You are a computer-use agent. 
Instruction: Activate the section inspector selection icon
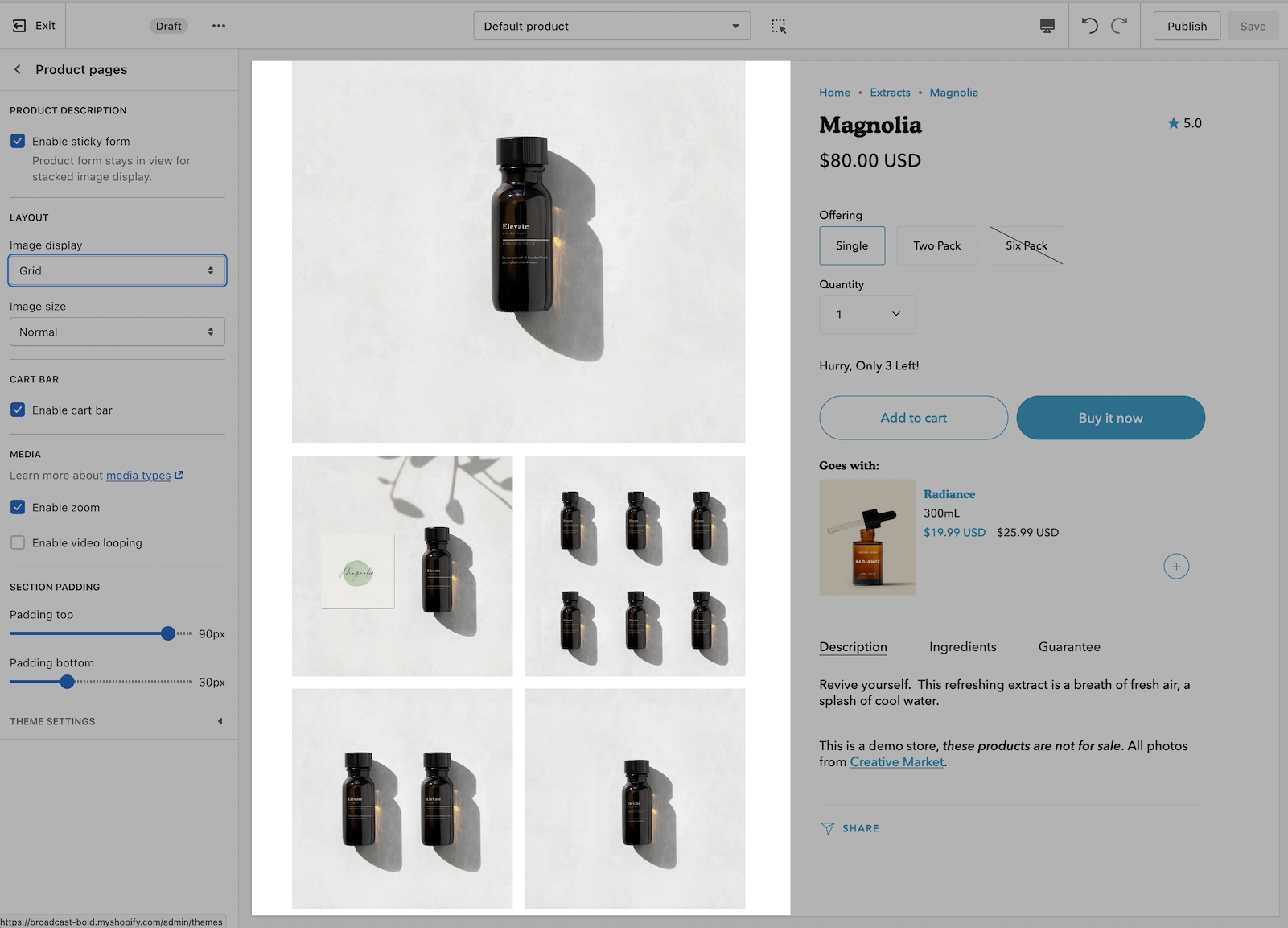[x=778, y=26]
